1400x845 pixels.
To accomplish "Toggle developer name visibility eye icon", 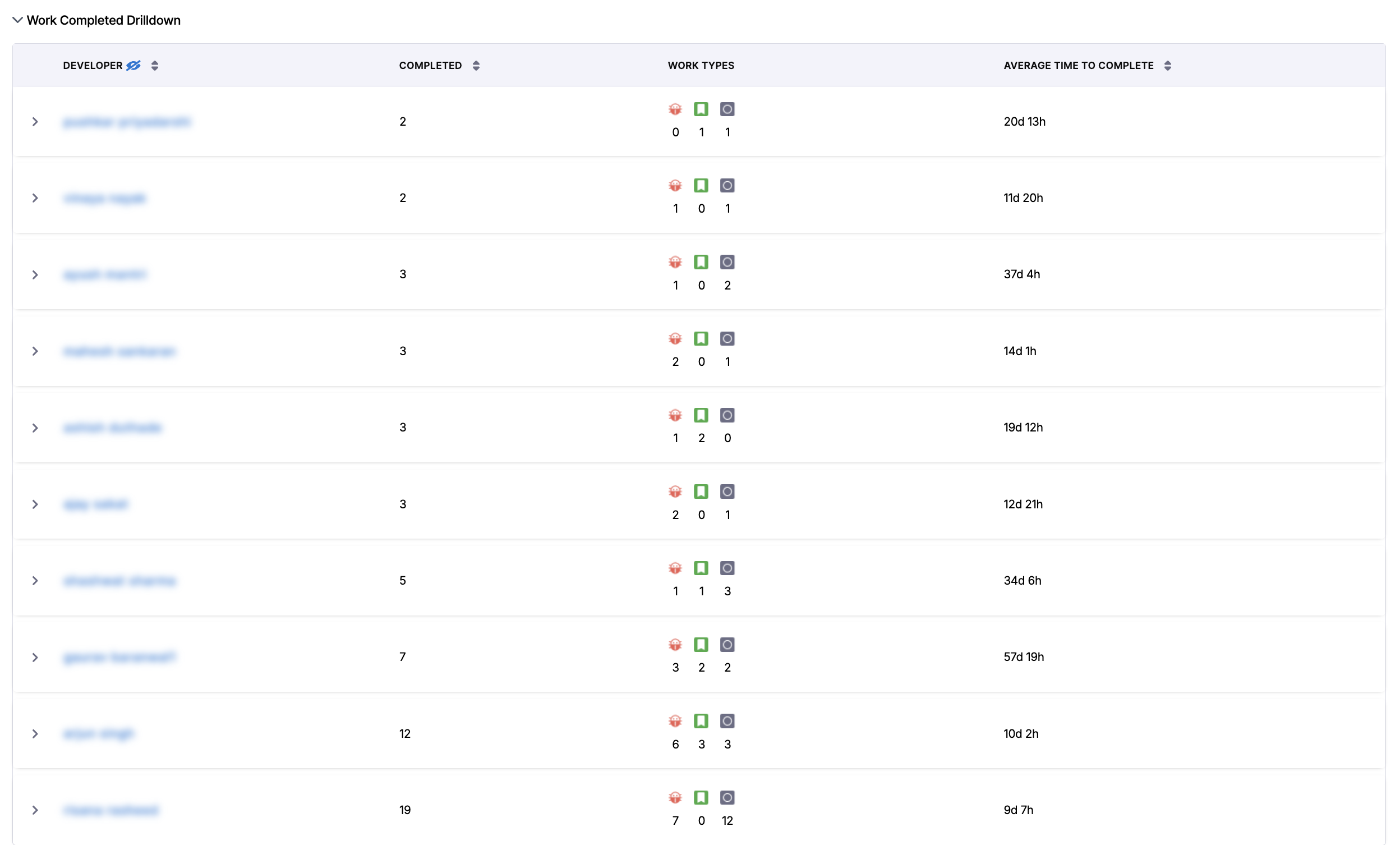I will (x=133, y=65).
